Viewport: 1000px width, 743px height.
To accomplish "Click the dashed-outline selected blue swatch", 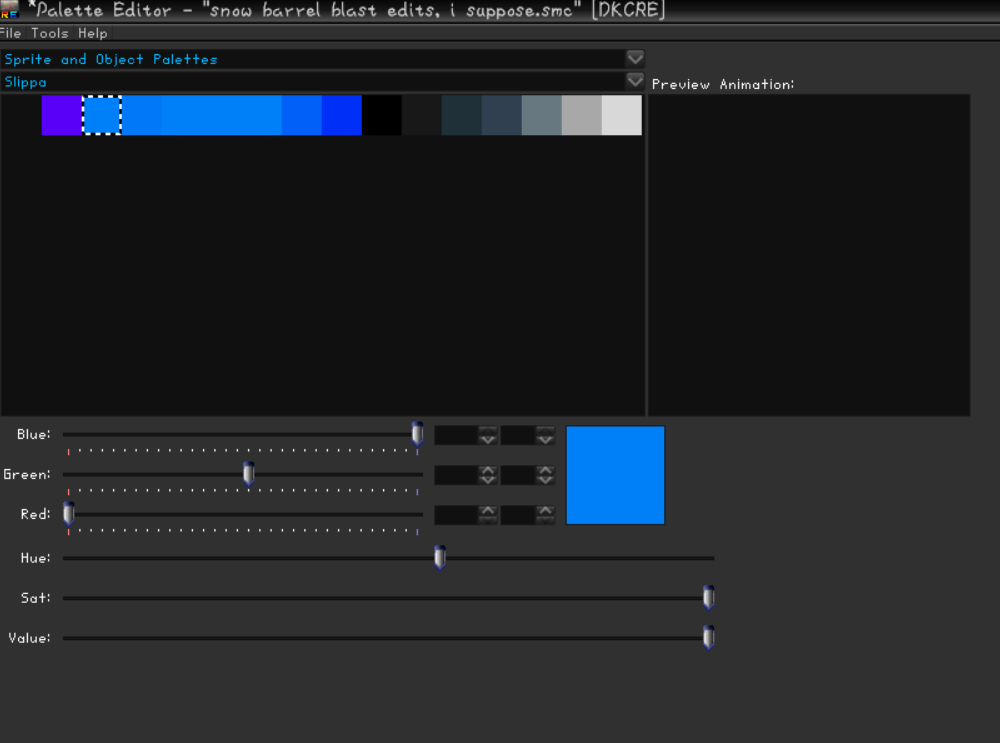I will click(102, 115).
